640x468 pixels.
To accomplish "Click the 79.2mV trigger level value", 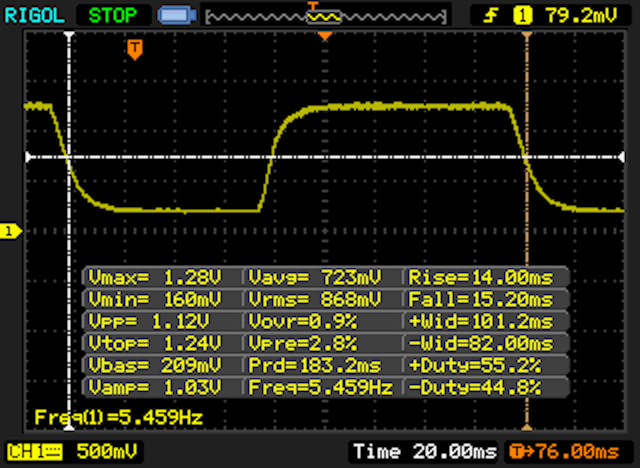I will pyautogui.click(x=581, y=16).
